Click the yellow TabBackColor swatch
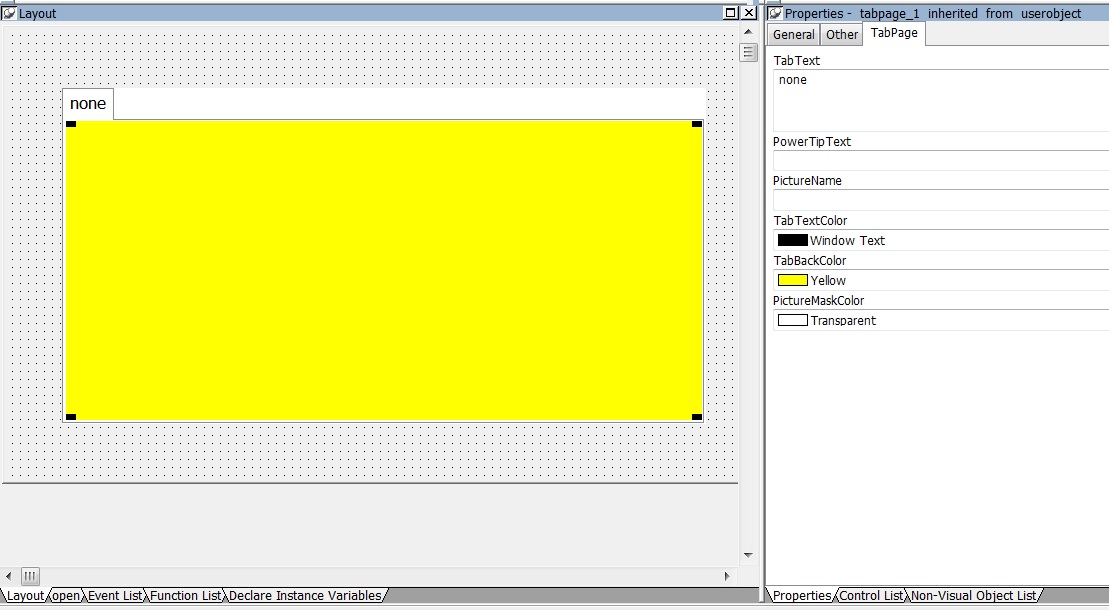 coord(793,280)
